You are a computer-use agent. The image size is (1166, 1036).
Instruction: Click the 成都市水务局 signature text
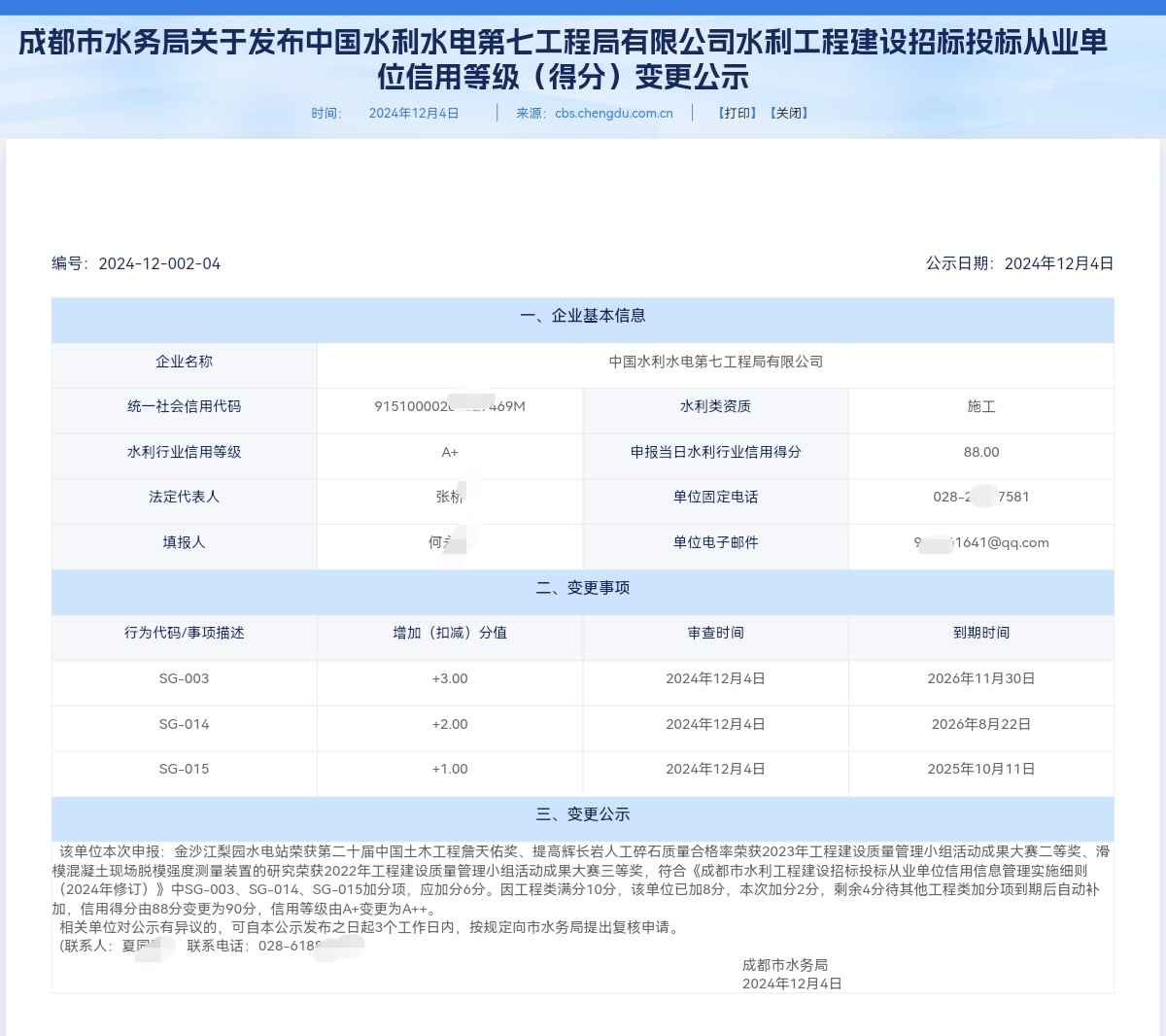point(785,965)
